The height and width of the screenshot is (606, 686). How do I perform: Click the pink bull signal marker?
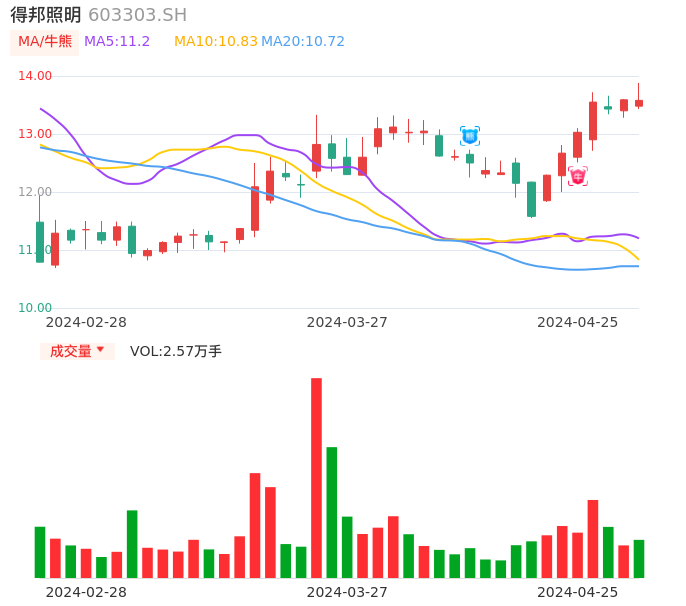pos(577,176)
